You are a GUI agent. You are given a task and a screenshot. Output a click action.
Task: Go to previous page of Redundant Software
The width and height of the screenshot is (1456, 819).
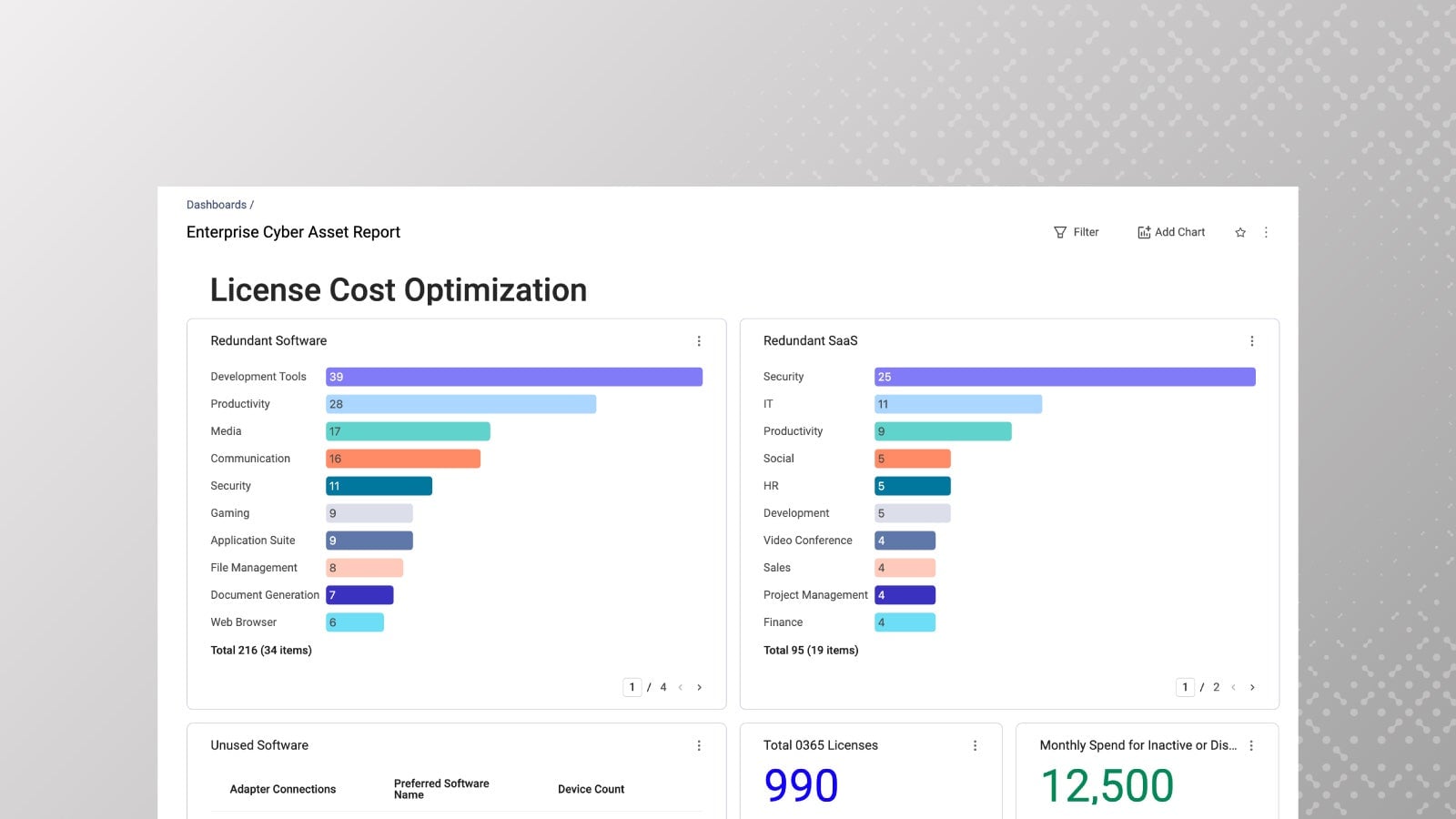point(681,687)
